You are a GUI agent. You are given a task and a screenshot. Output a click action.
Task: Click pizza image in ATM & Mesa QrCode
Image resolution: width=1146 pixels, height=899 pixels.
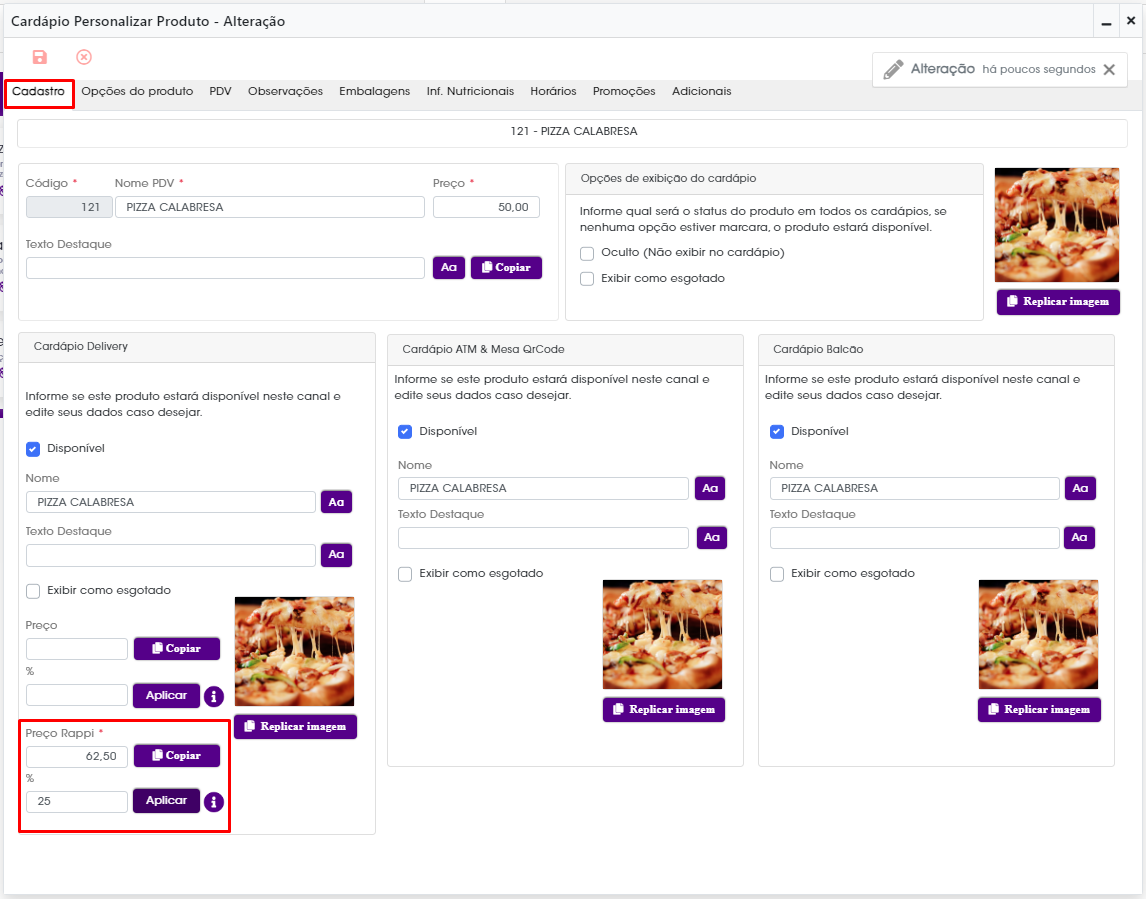click(x=662, y=634)
